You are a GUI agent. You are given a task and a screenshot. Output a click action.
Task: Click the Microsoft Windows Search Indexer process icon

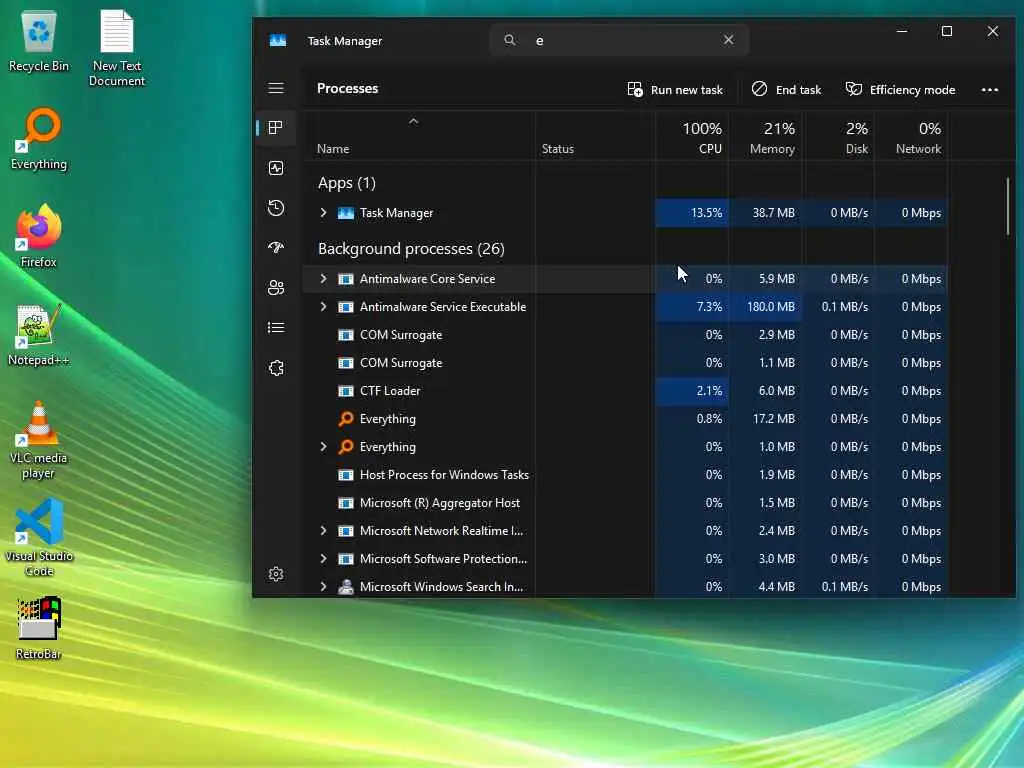click(345, 586)
